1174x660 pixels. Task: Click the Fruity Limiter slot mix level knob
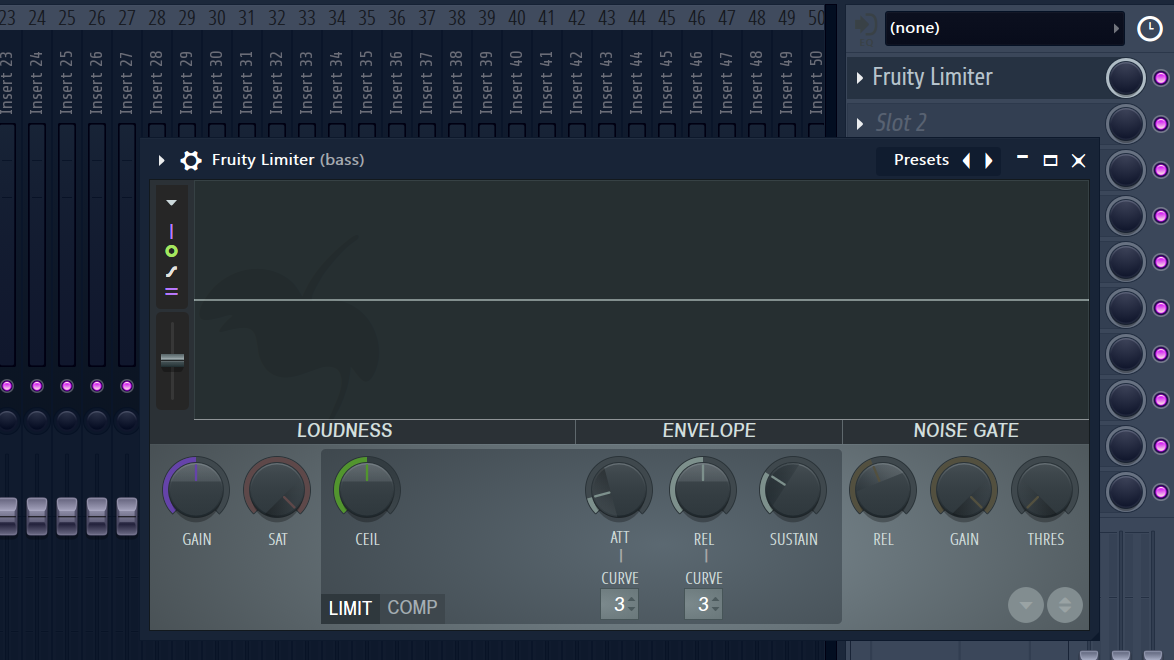(1125, 78)
